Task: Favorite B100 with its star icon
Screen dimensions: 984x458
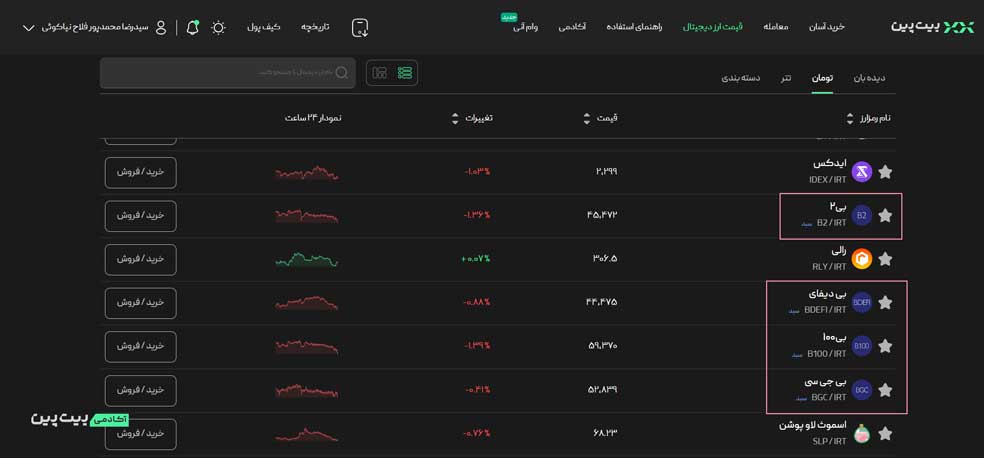Action: 885,346
